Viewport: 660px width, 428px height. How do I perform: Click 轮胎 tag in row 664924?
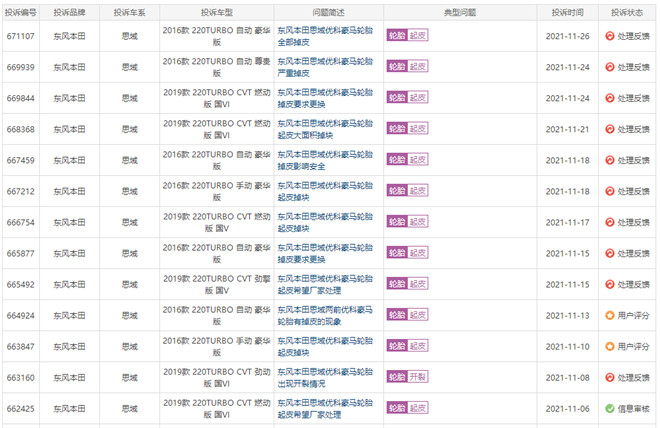(397, 315)
